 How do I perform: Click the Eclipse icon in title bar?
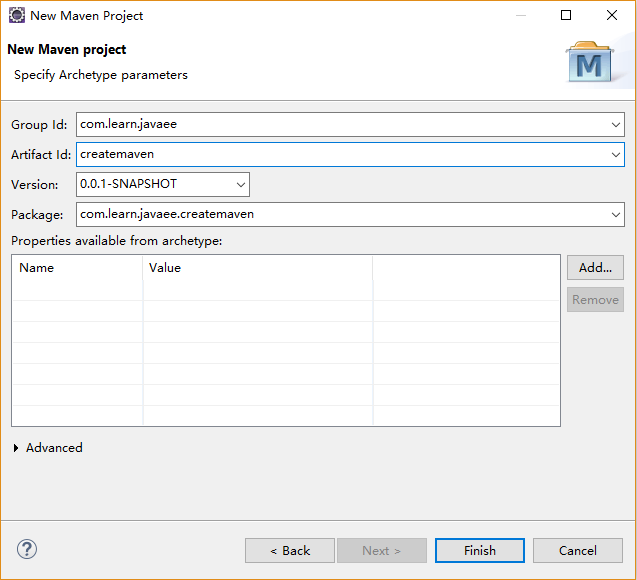point(17,15)
